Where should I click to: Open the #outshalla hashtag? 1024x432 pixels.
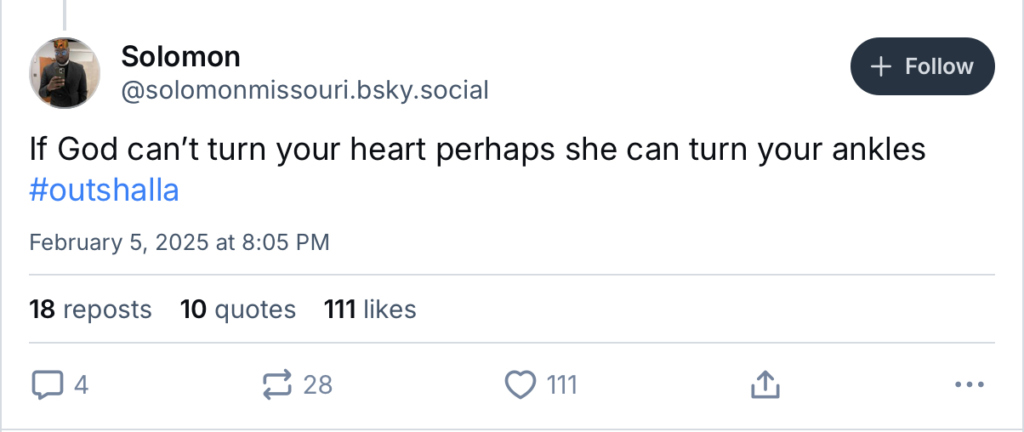point(104,191)
